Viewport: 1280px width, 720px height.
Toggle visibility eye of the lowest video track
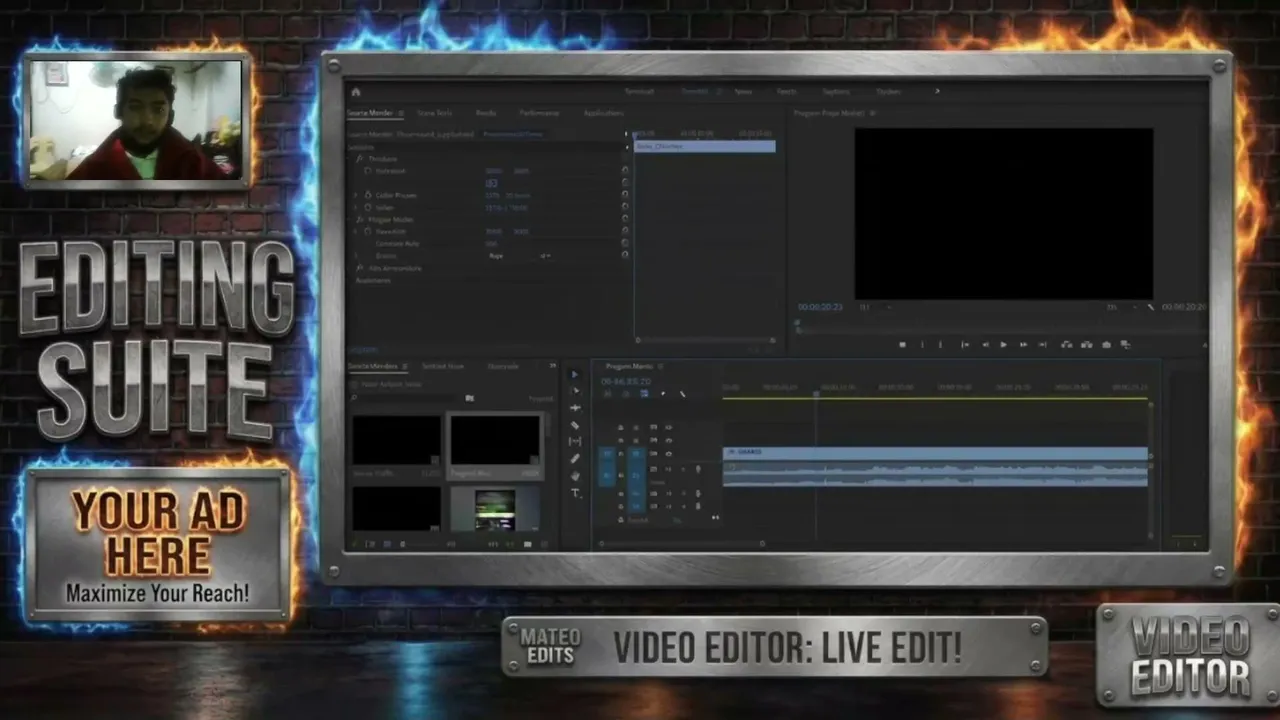click(x=668, y=453)
